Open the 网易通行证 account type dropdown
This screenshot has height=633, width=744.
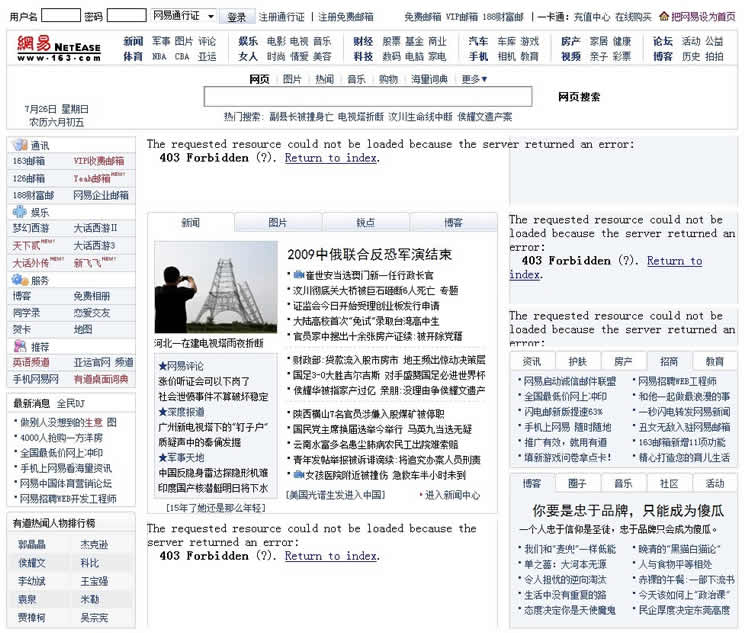tap(184, 17)
